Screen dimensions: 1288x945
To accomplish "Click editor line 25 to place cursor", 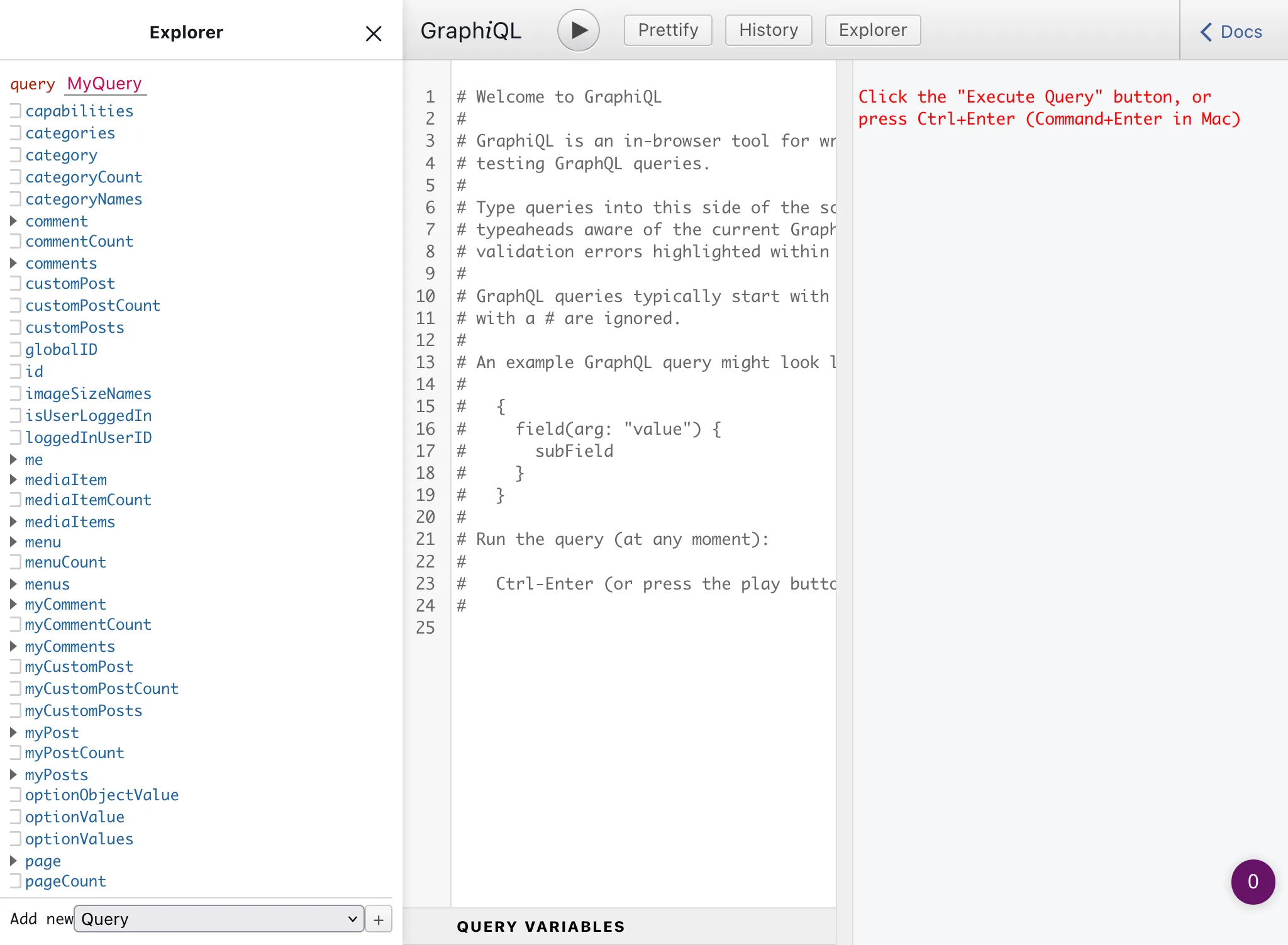I will [x=643, y=627].
